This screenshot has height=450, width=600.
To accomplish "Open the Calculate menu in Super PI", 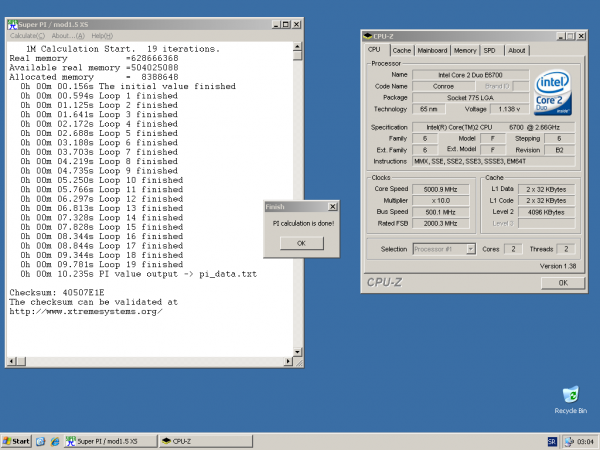I will click(x=27, y=36).
